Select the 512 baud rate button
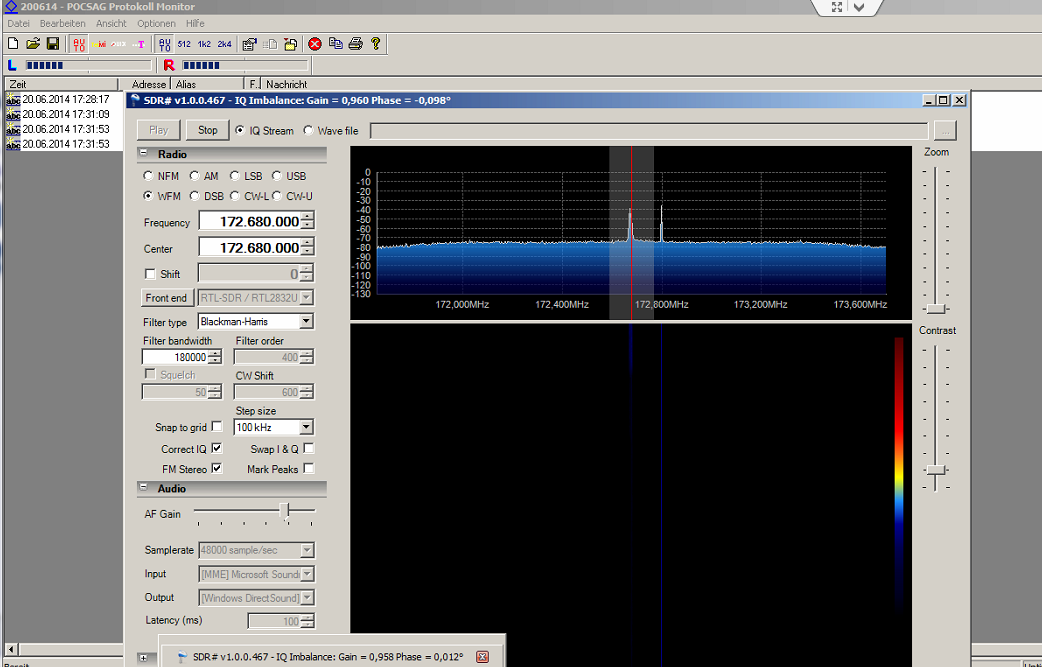This screenshot has width=1042, height=667. 184,44
